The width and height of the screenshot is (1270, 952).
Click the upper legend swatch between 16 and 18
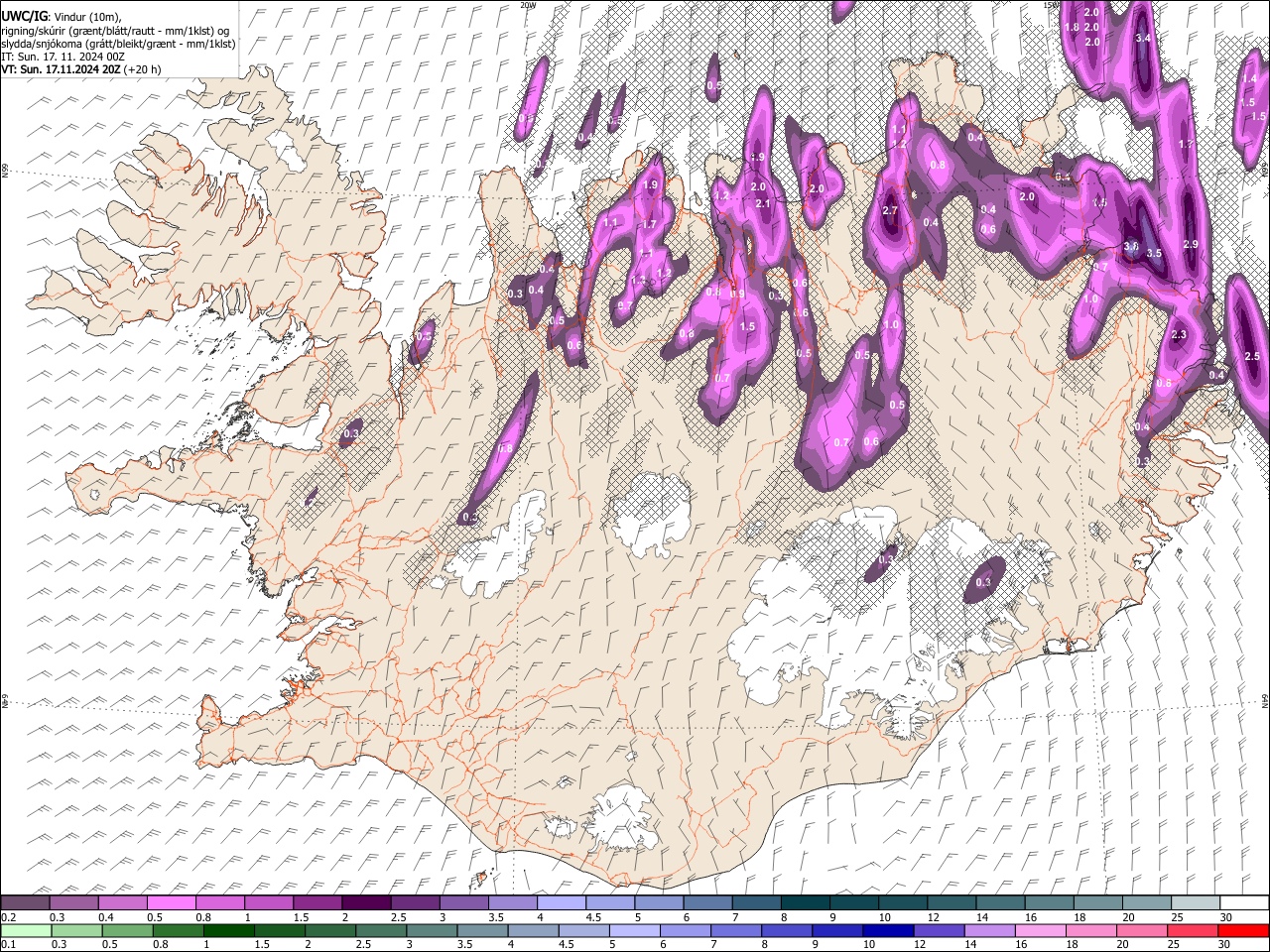[x=1049, y=903]
